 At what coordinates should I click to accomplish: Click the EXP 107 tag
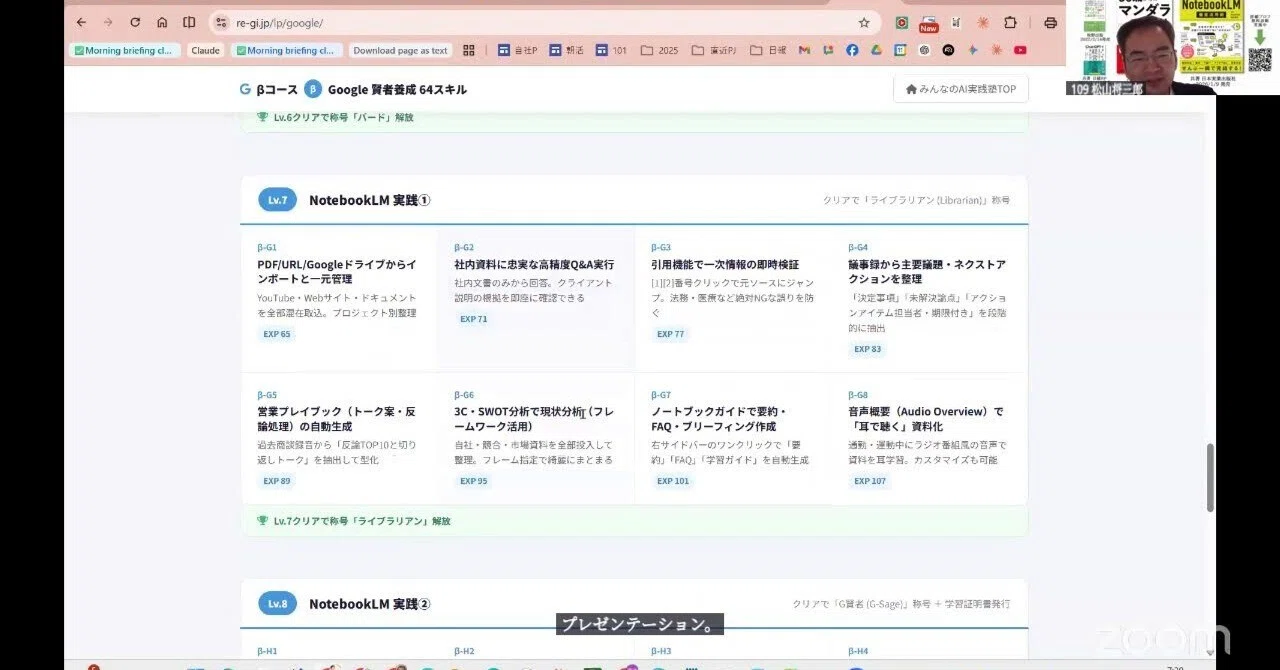[870, 481]
